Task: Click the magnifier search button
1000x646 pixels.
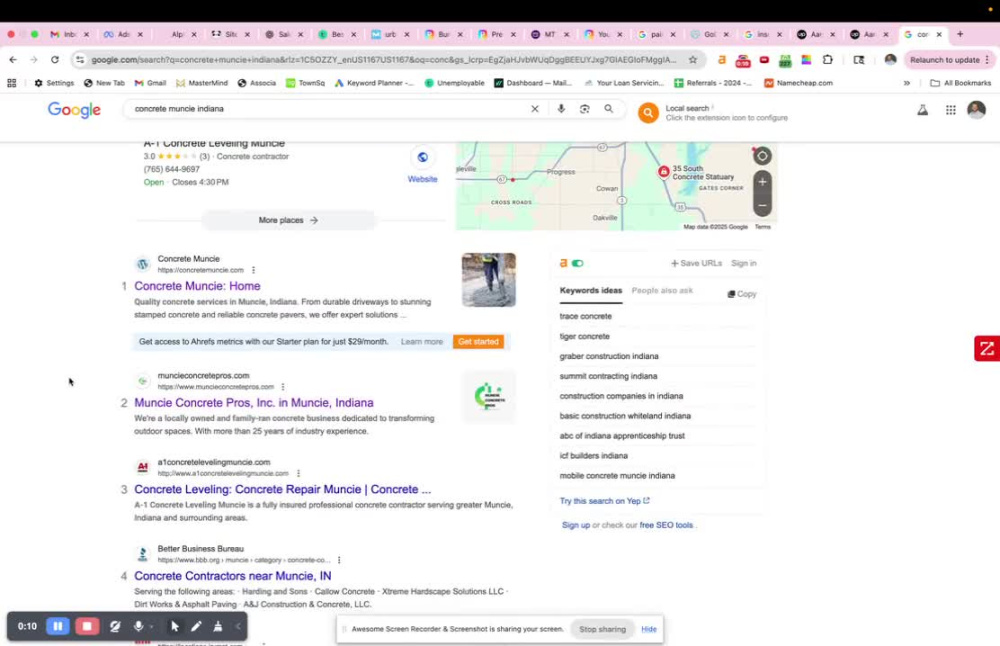Action: 609,109
